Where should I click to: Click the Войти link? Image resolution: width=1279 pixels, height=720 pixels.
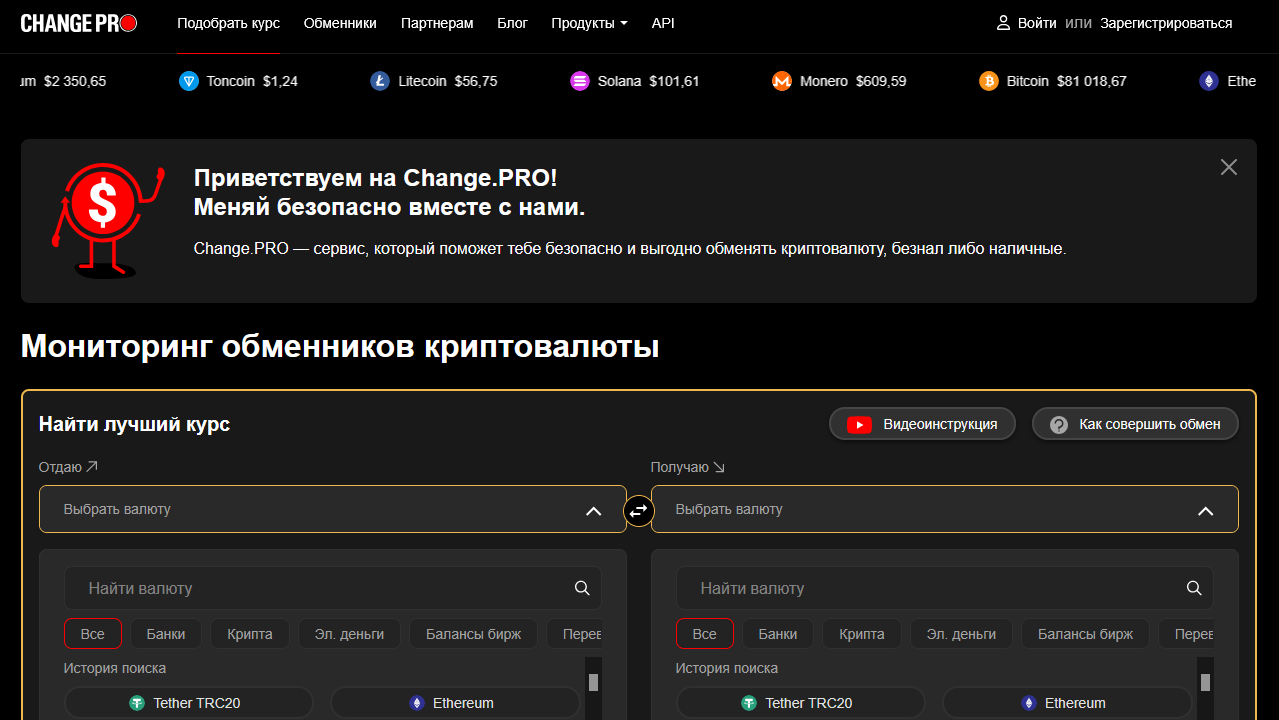pos(1037,23)
